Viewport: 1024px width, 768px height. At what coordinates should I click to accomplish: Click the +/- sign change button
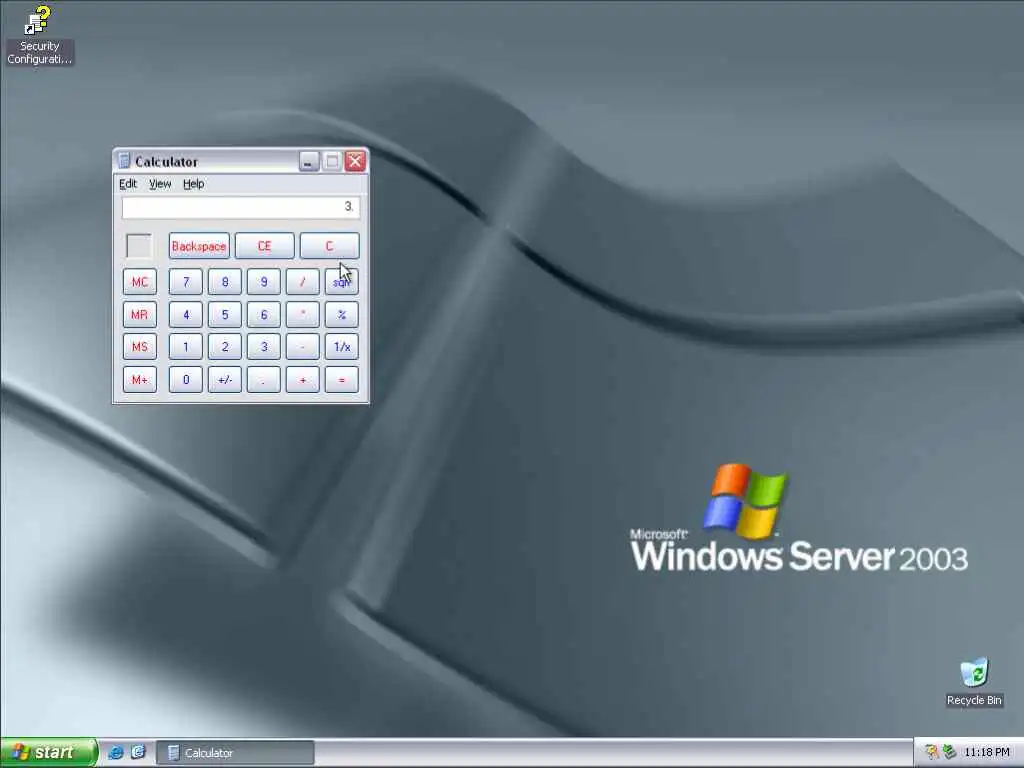[x=225, y=379]
